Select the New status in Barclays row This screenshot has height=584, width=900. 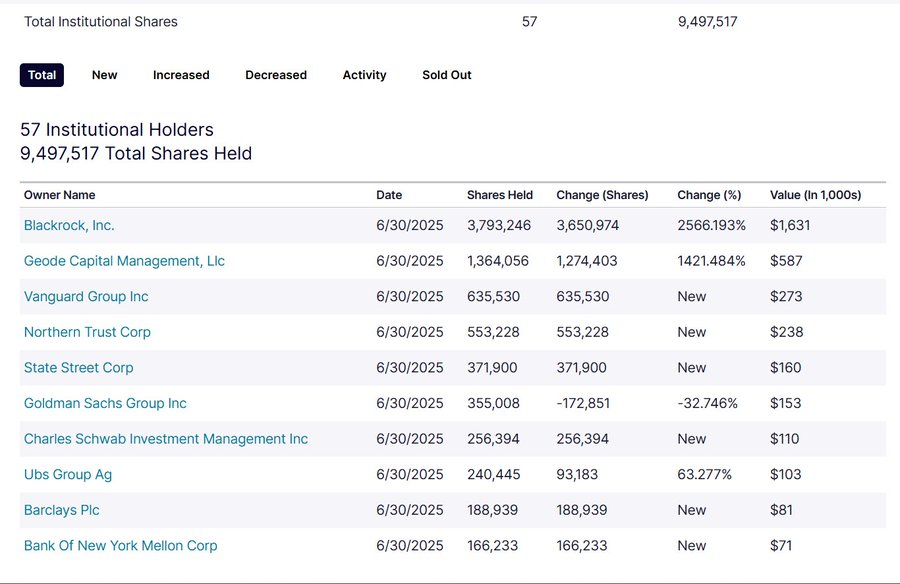point(692,510)
